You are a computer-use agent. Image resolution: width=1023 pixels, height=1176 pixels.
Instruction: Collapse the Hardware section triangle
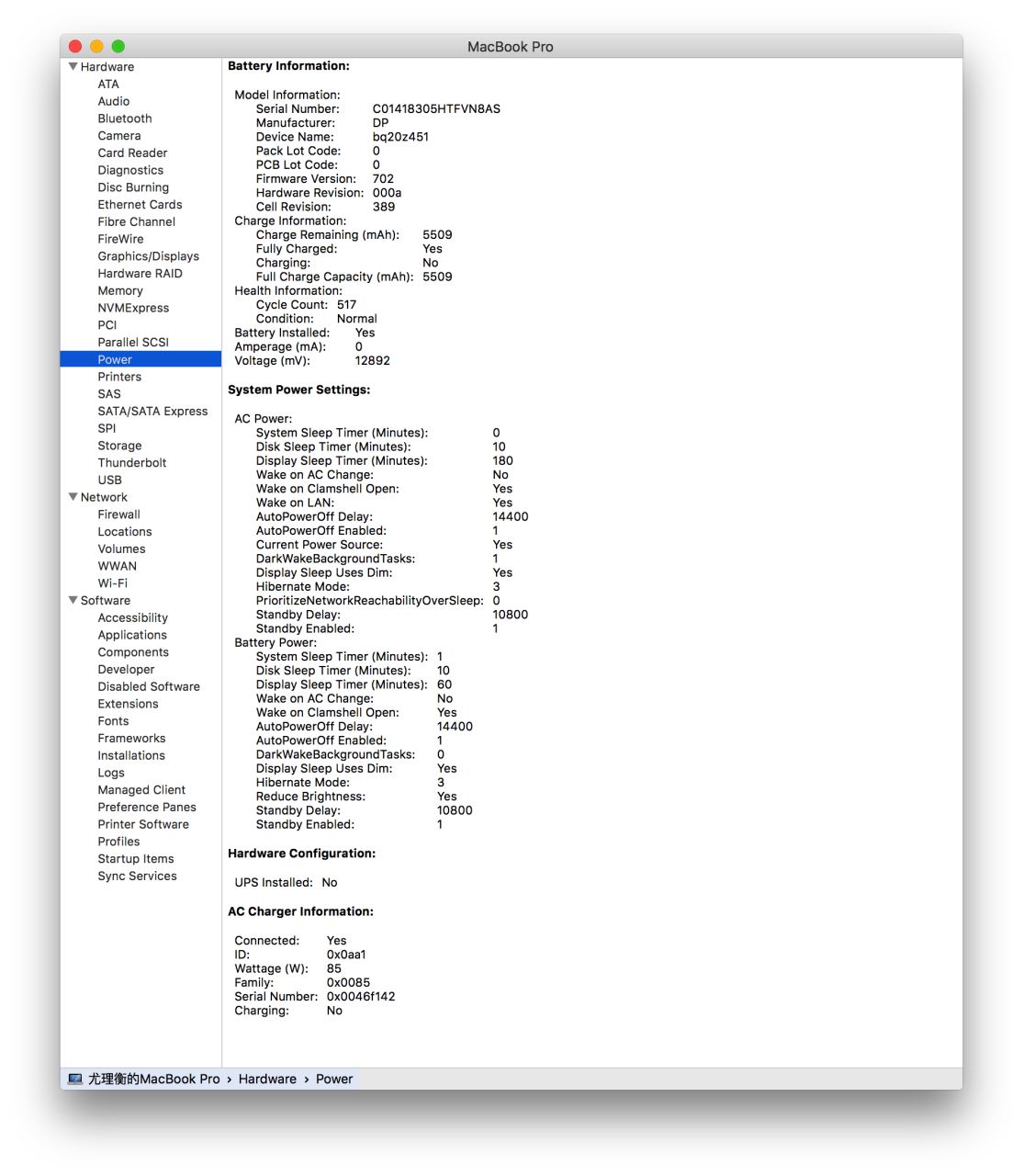click(x=73, y=66)
